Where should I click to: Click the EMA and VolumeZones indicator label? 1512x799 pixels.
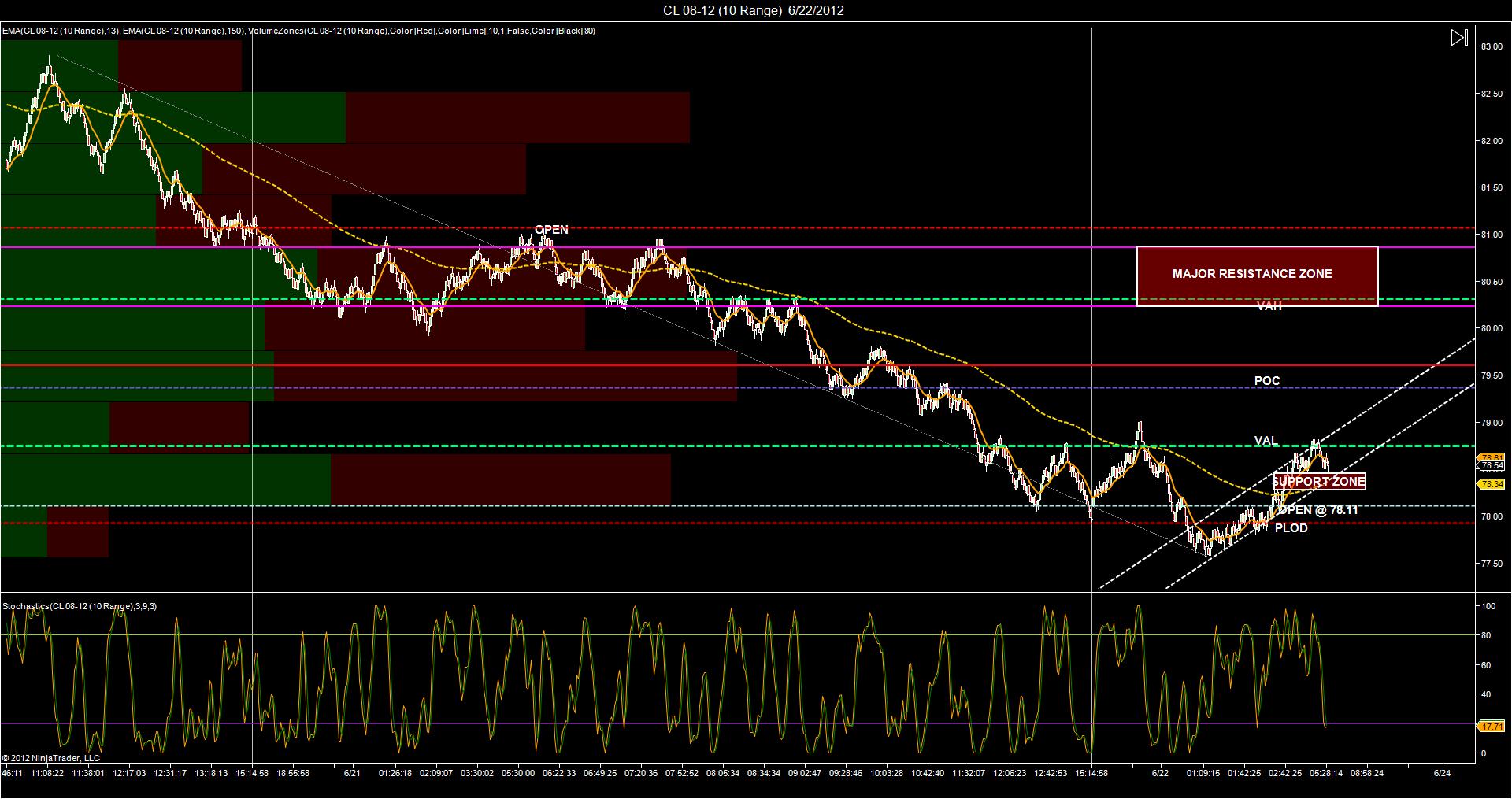(x=298, y=31)
